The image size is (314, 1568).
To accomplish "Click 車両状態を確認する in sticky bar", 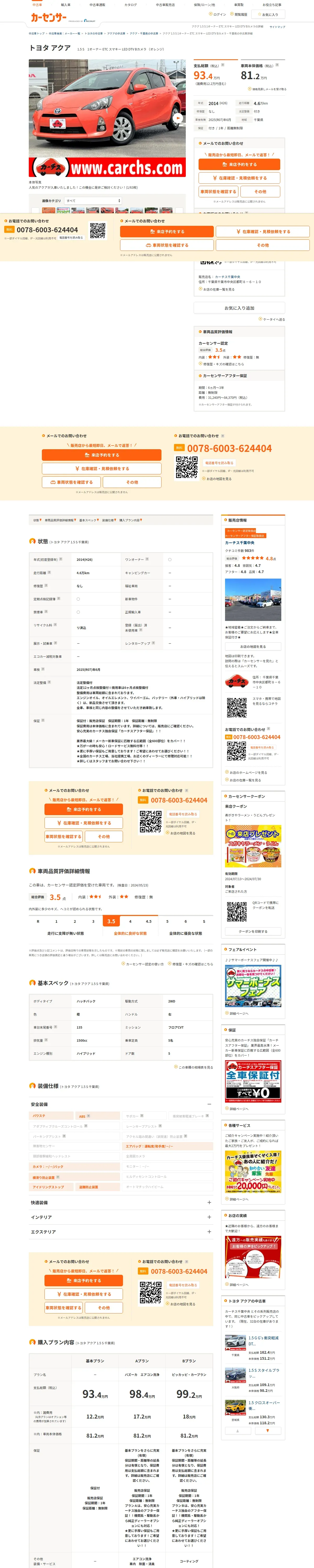I will point(166,245).
